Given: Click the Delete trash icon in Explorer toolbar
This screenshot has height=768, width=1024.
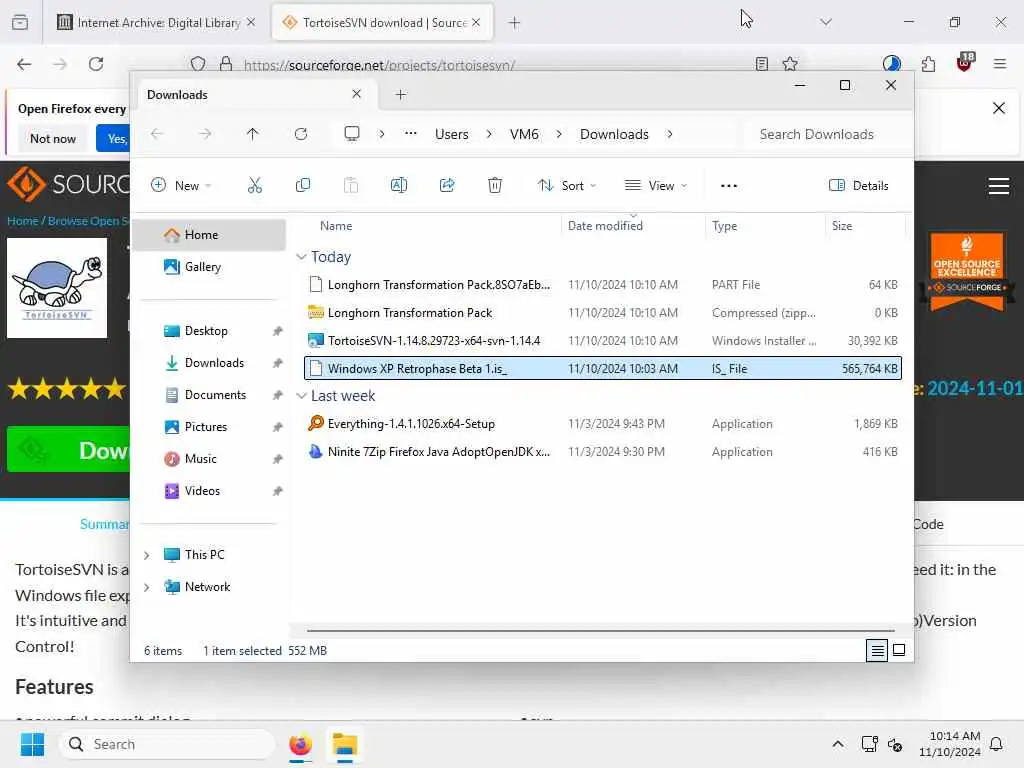Looking at the screenshot, I should click(495, 185).
